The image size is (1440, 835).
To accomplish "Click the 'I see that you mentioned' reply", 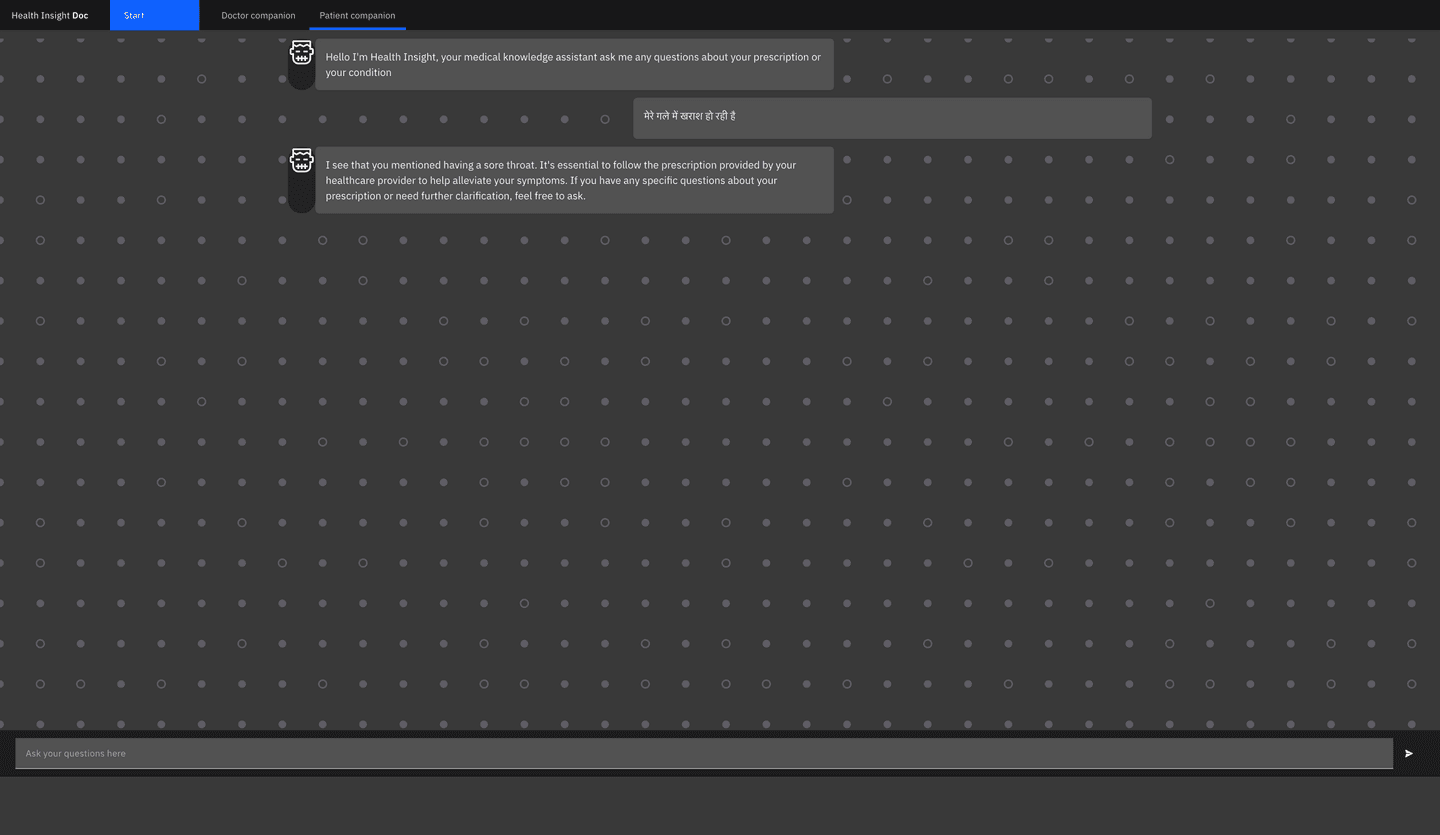I will pos(574,180).
